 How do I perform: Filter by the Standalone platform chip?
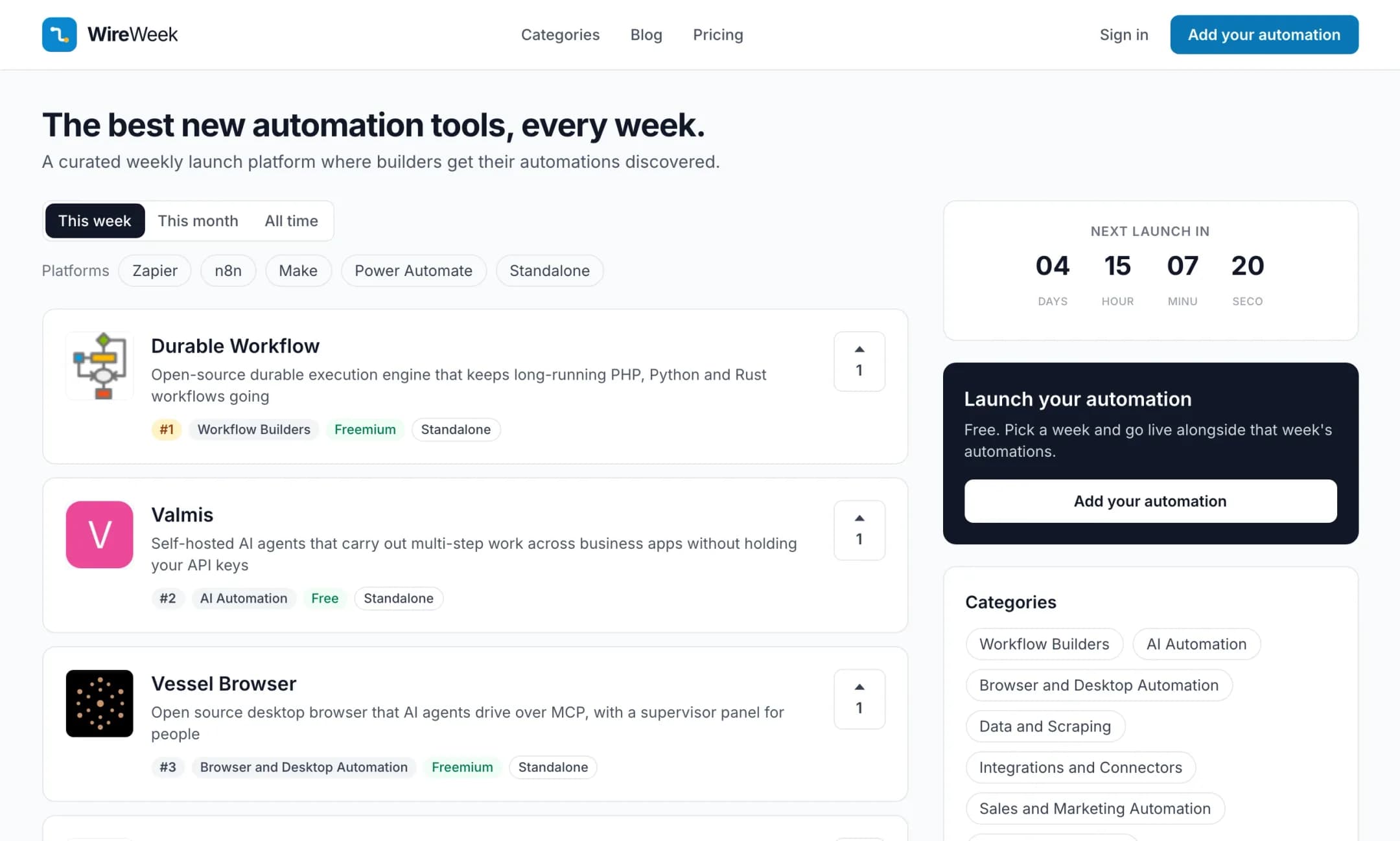pyautogui.click(x=550, y=270)
